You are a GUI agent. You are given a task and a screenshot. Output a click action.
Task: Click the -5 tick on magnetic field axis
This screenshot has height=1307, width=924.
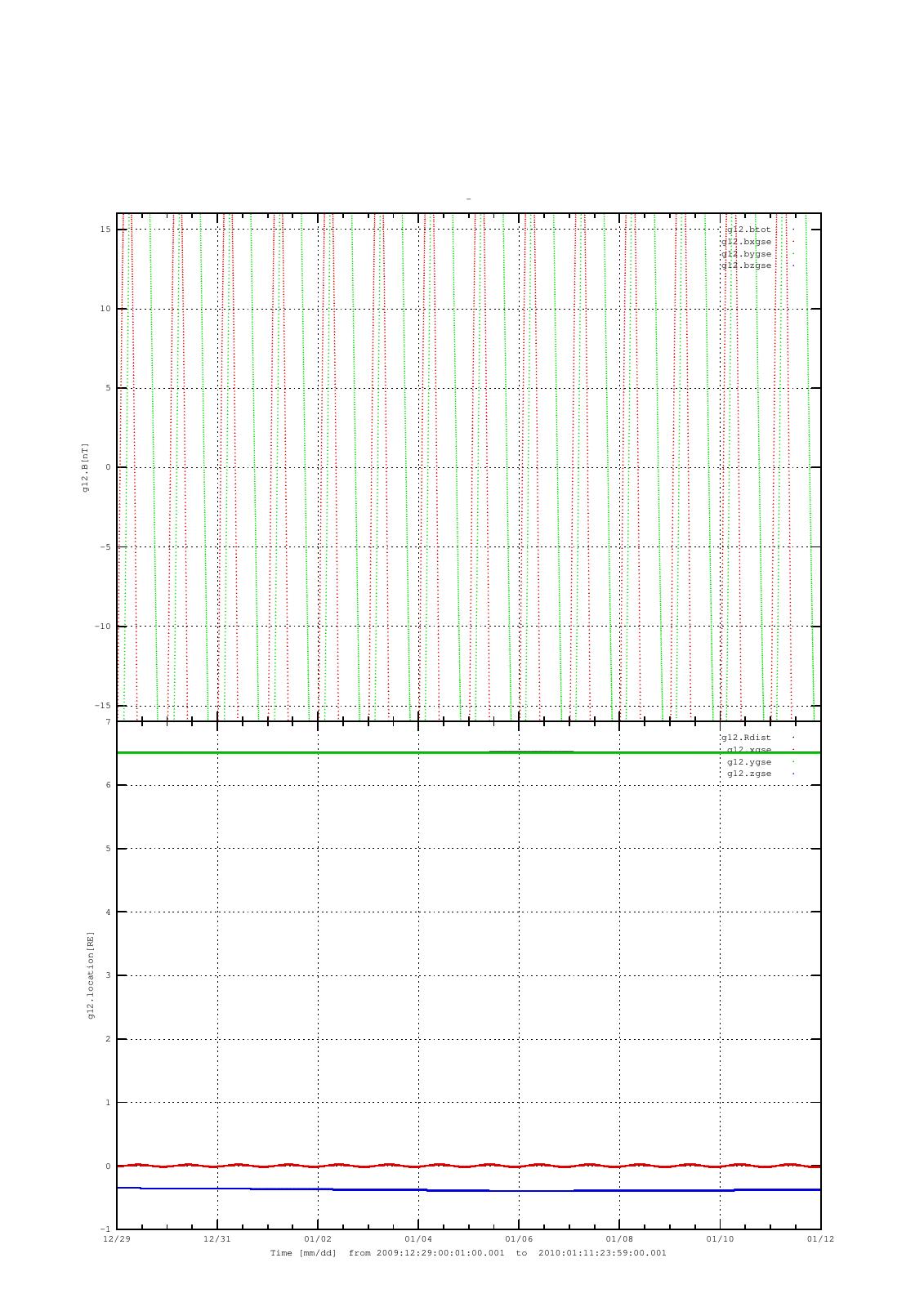(x=105, y=547)
